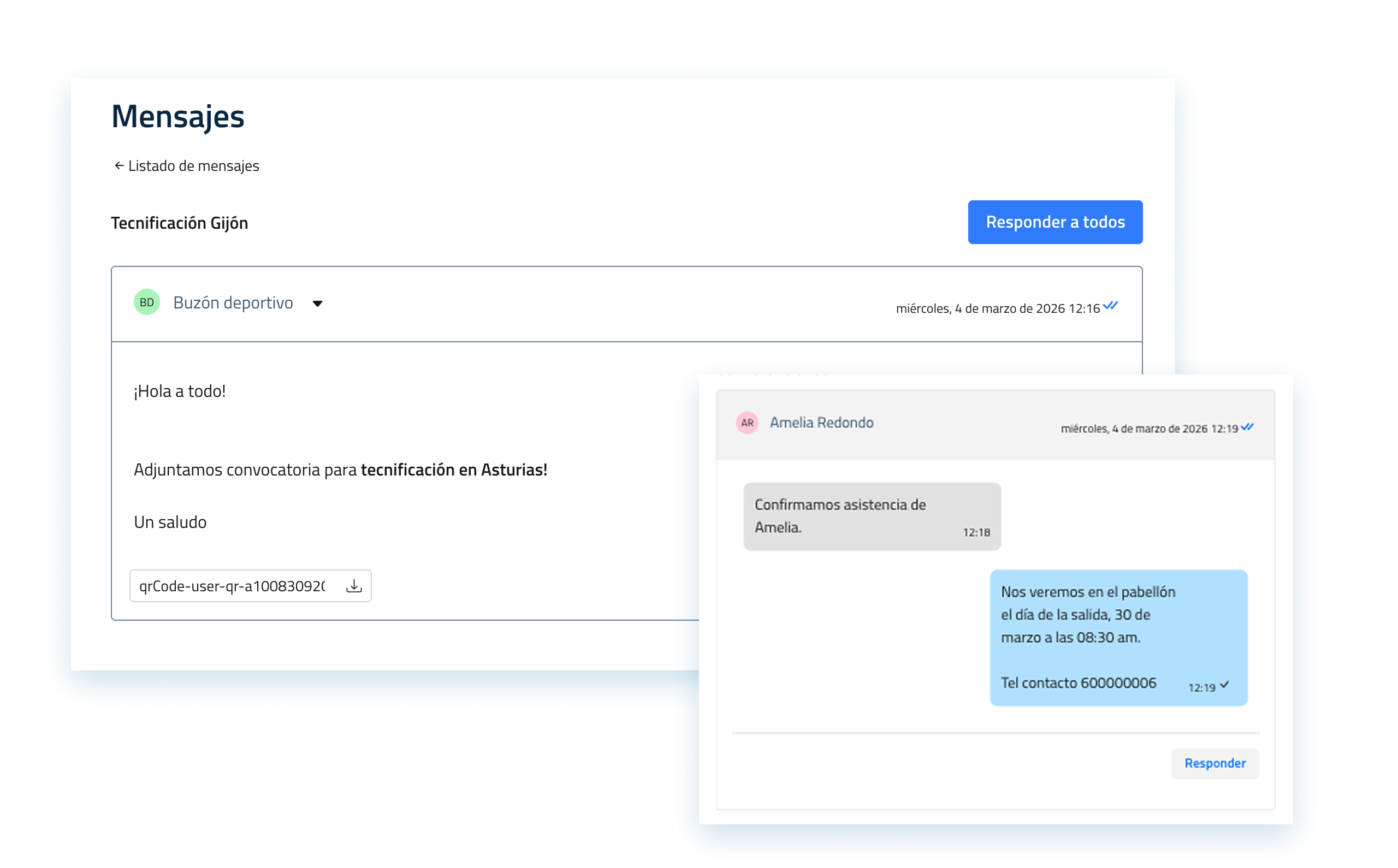Click the Mensajes page heading
Screen dimensions: 1398x868
(178, 116)
